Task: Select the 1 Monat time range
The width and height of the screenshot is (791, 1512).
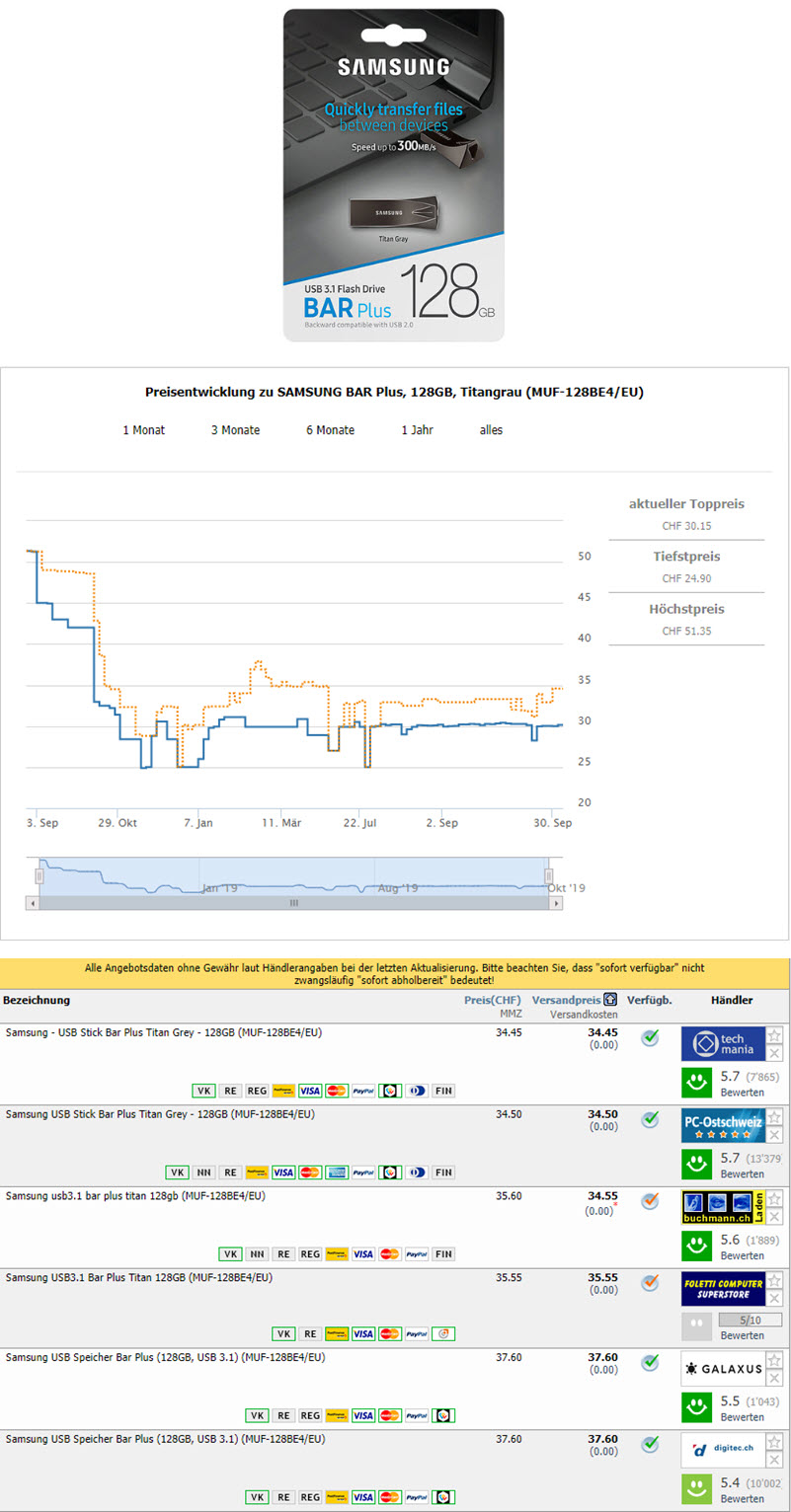Action: [143, 430]
